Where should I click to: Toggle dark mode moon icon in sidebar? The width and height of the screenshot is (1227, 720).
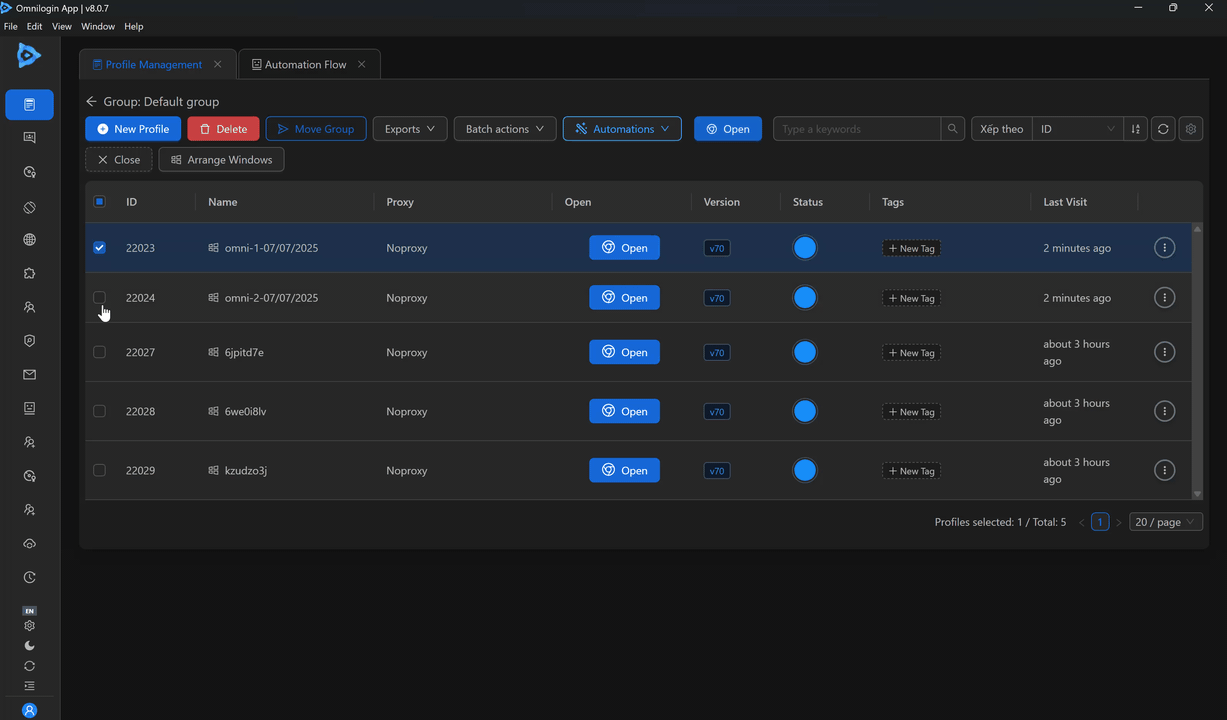(x=29, y=646)
